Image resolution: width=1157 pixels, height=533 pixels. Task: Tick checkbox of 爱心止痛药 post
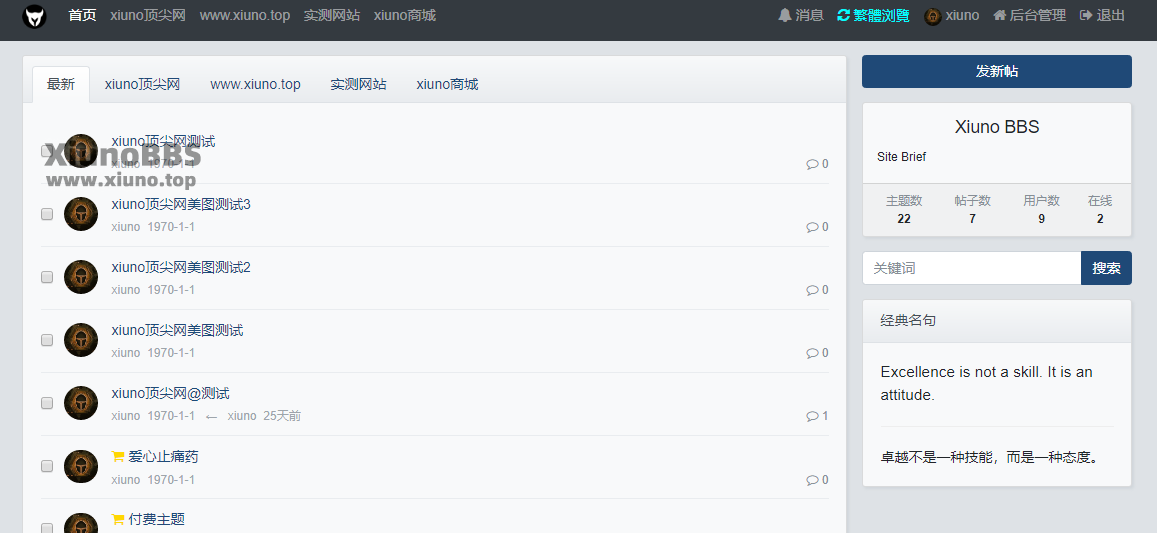tap(47, 467)
